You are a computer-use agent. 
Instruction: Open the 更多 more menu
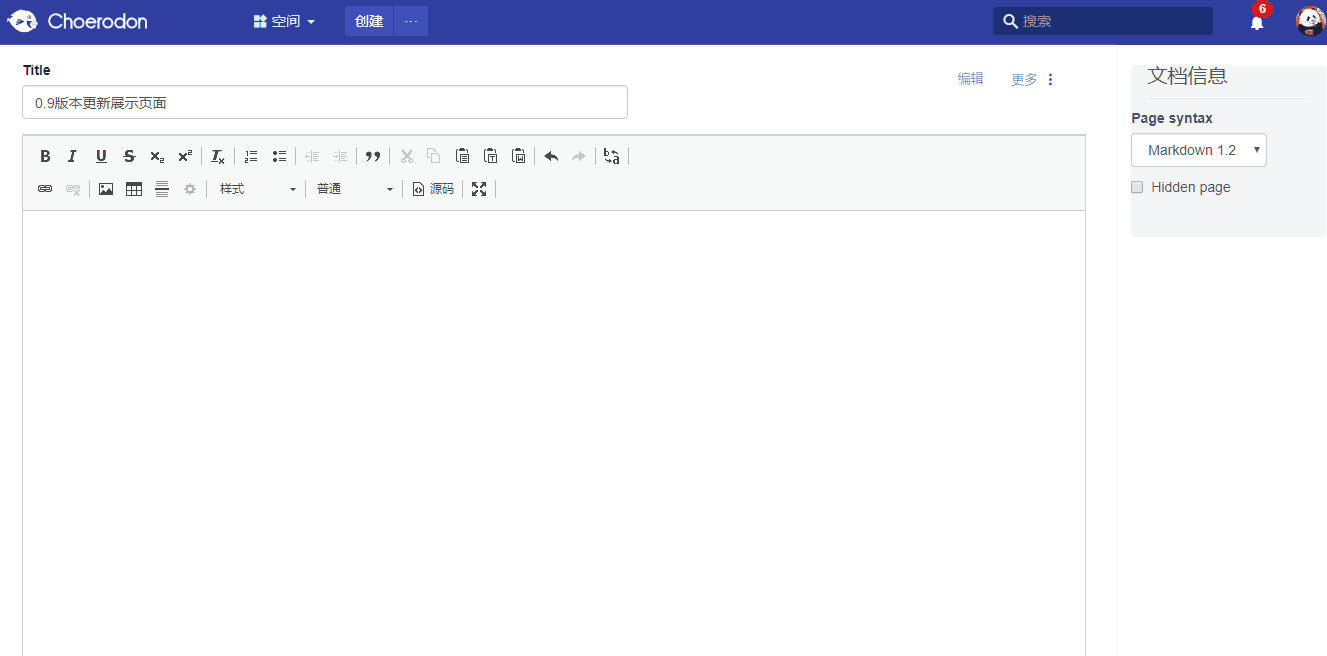1024,80
